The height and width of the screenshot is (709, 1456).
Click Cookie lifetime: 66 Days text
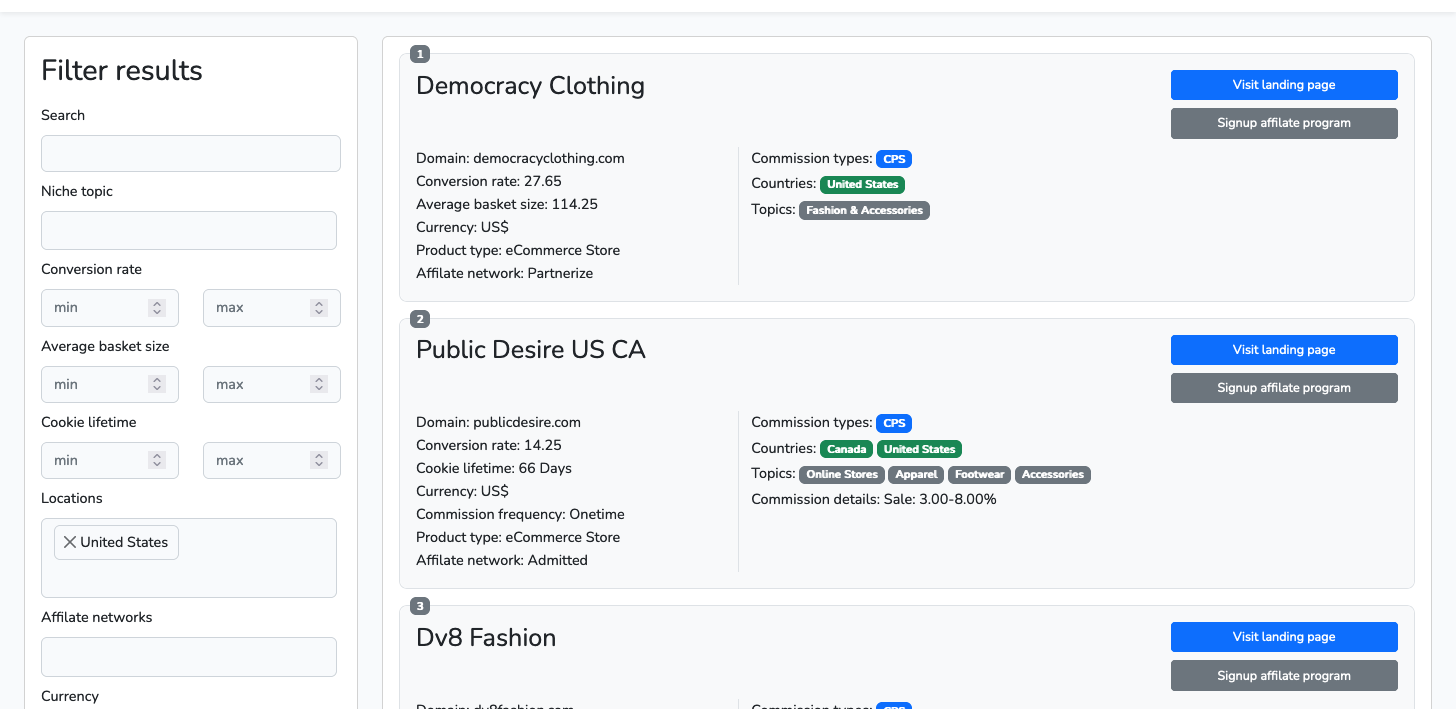pyautogui.click(x=494, y=468)
